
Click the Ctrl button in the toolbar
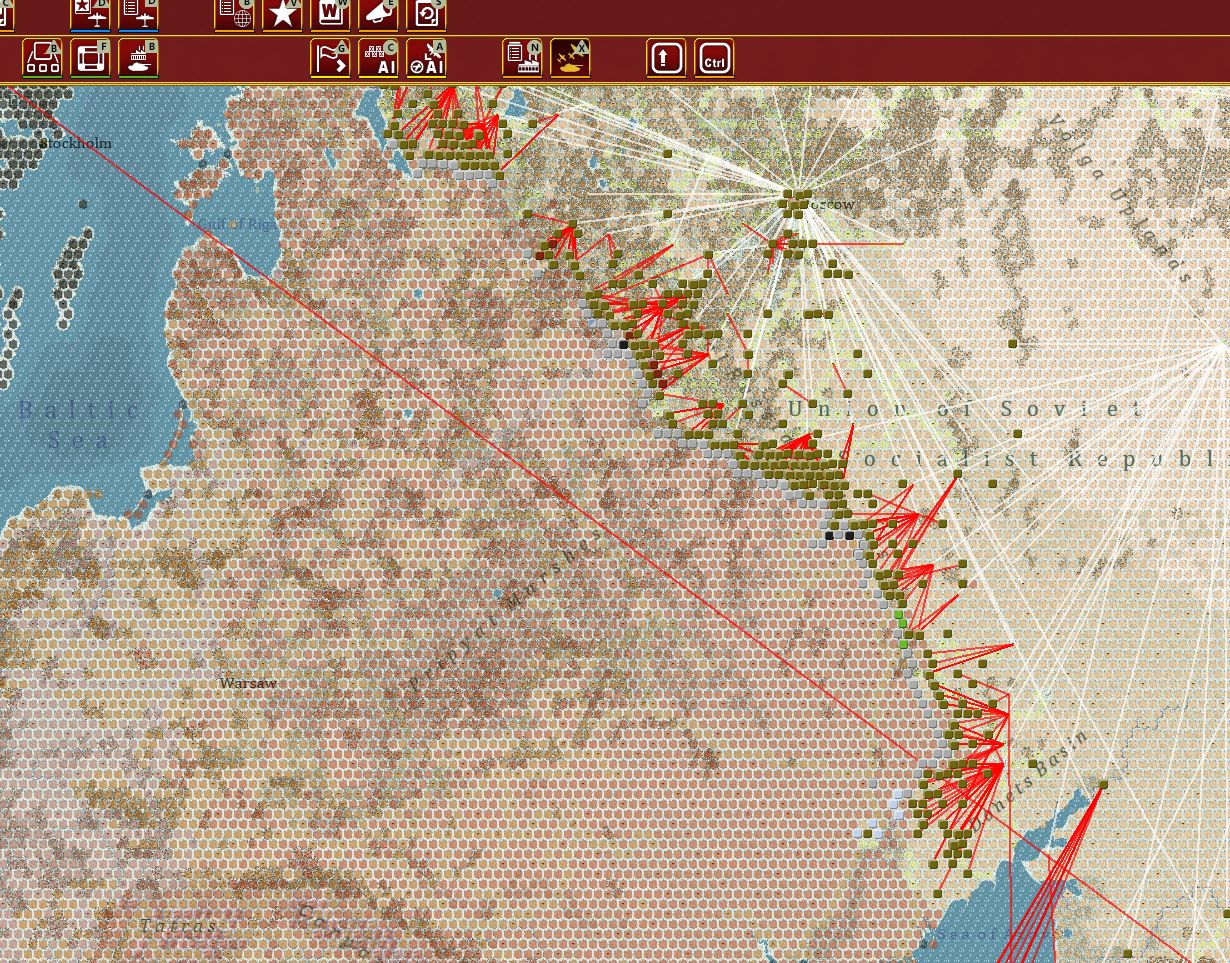(x=714, y=58)
